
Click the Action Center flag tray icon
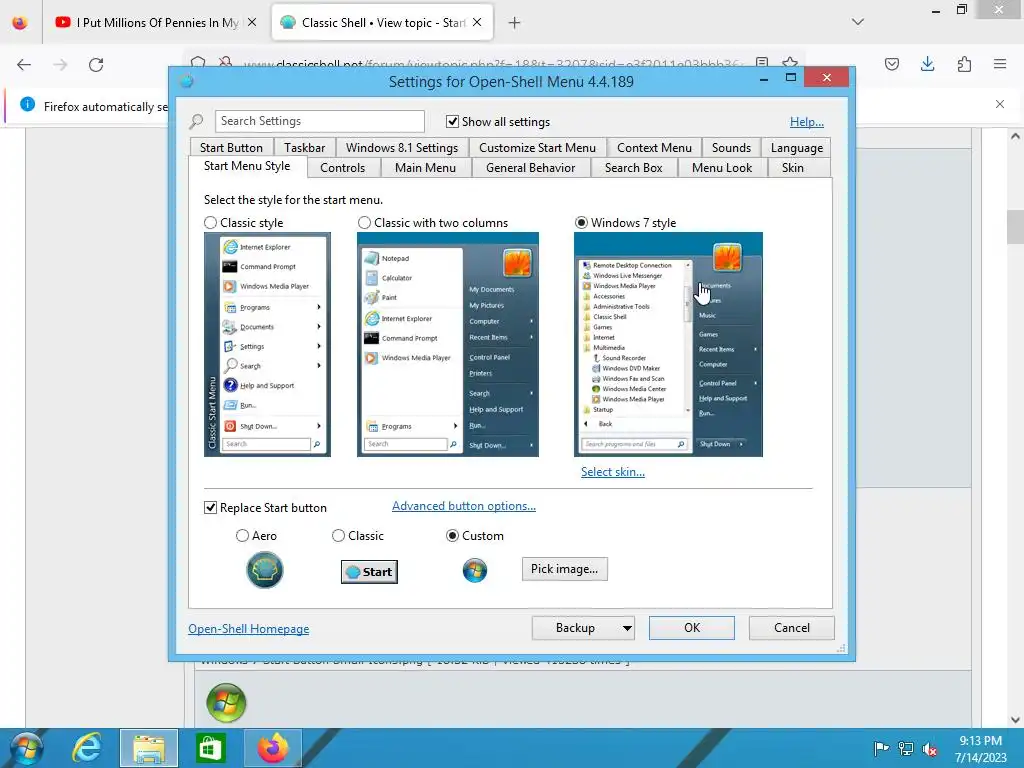click(x=881, y=748)
